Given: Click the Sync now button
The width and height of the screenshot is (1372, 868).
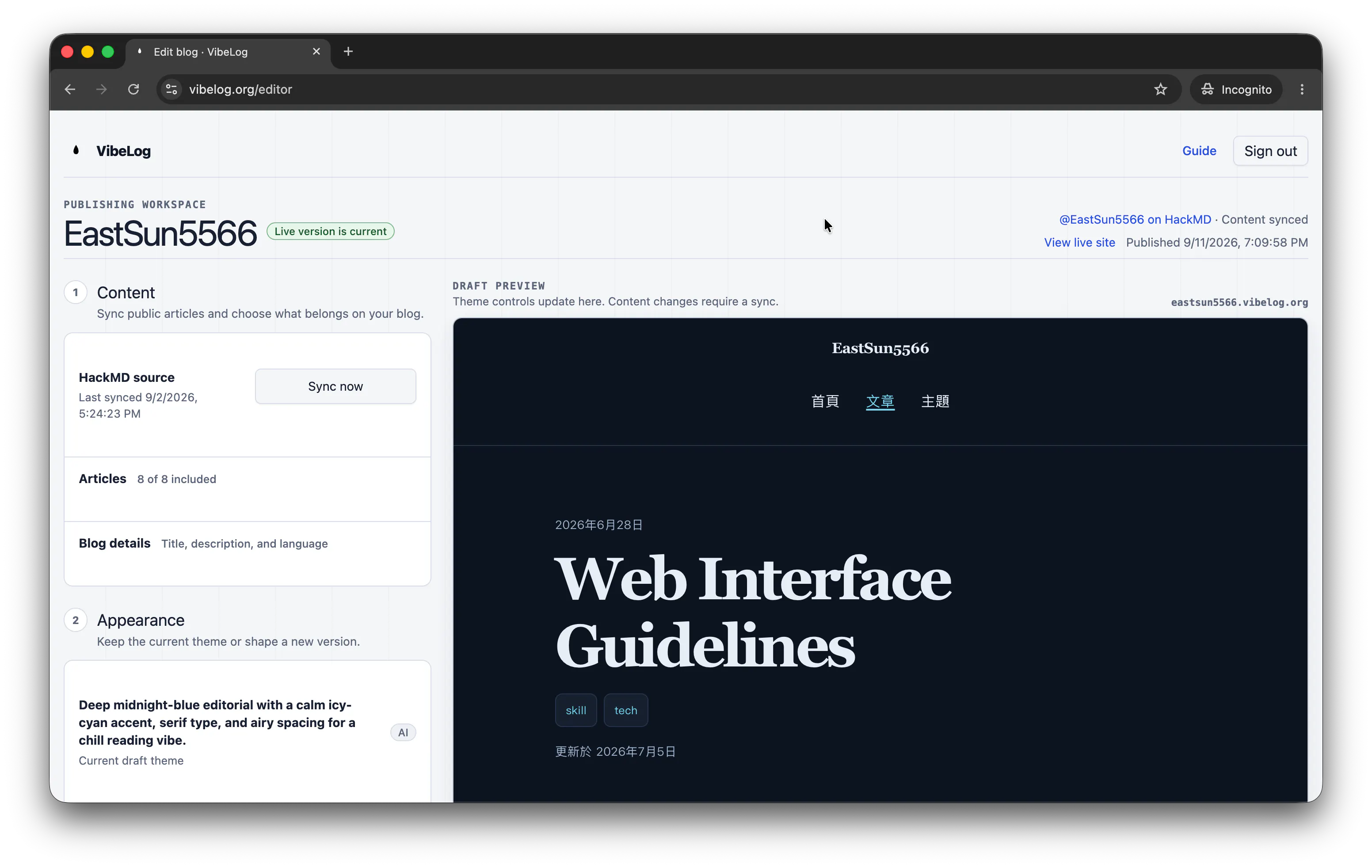Looking at the screenshot, I should tap(335, 386).
